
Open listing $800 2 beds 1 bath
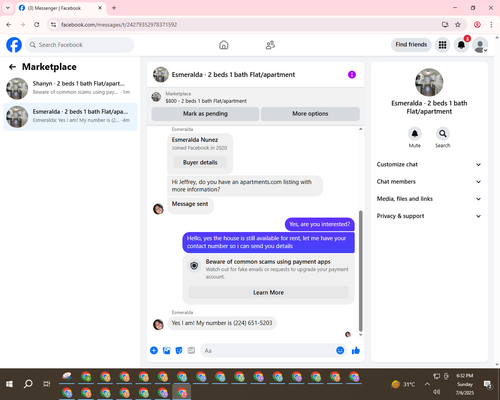point(206,101)
